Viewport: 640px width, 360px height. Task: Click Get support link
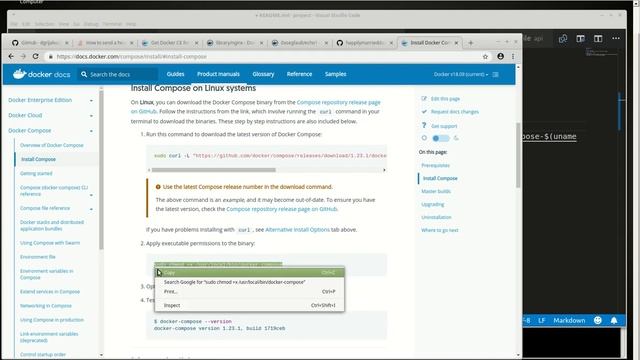pyautogui.click(x=444, y=126)
